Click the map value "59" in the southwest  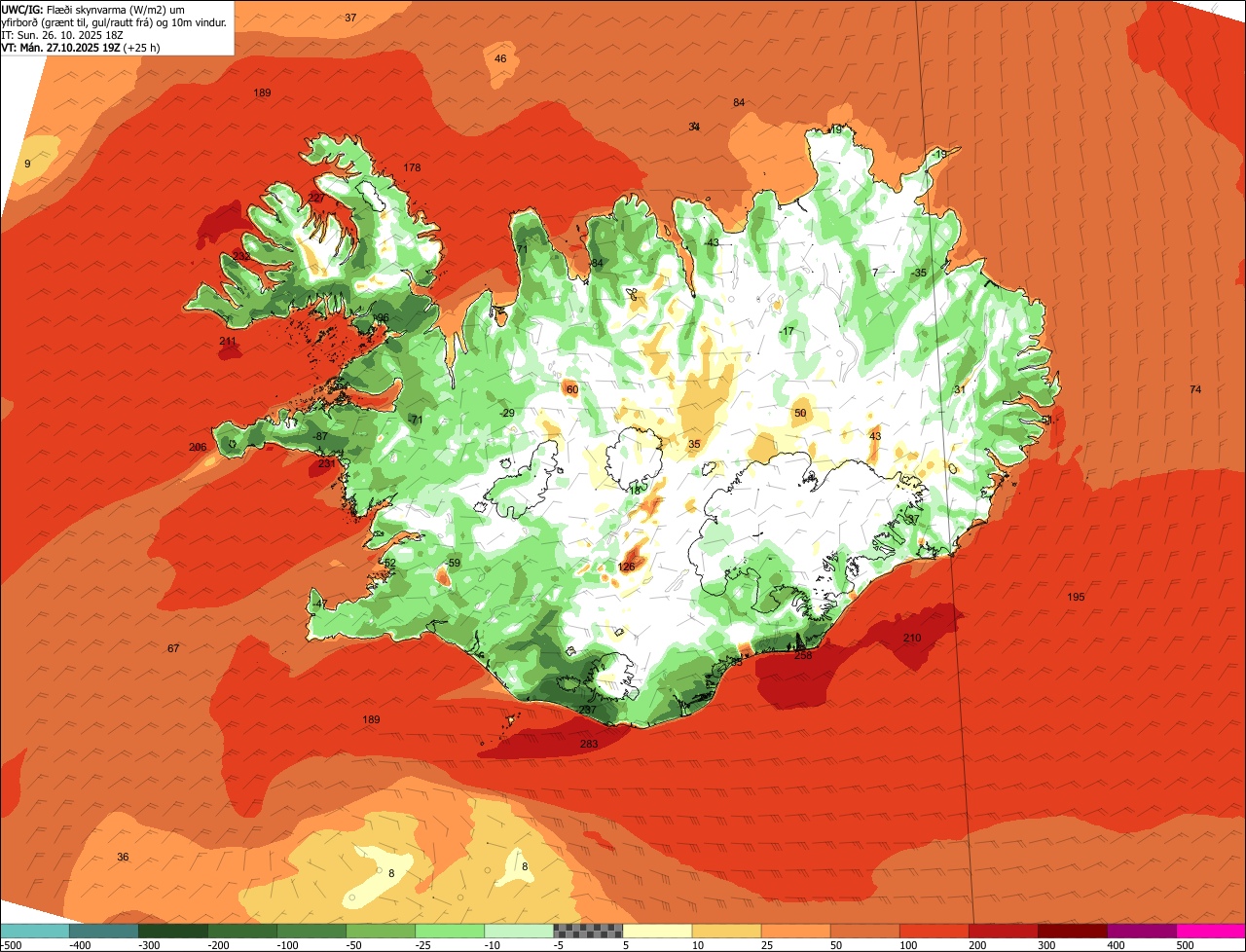pos(454,563)
